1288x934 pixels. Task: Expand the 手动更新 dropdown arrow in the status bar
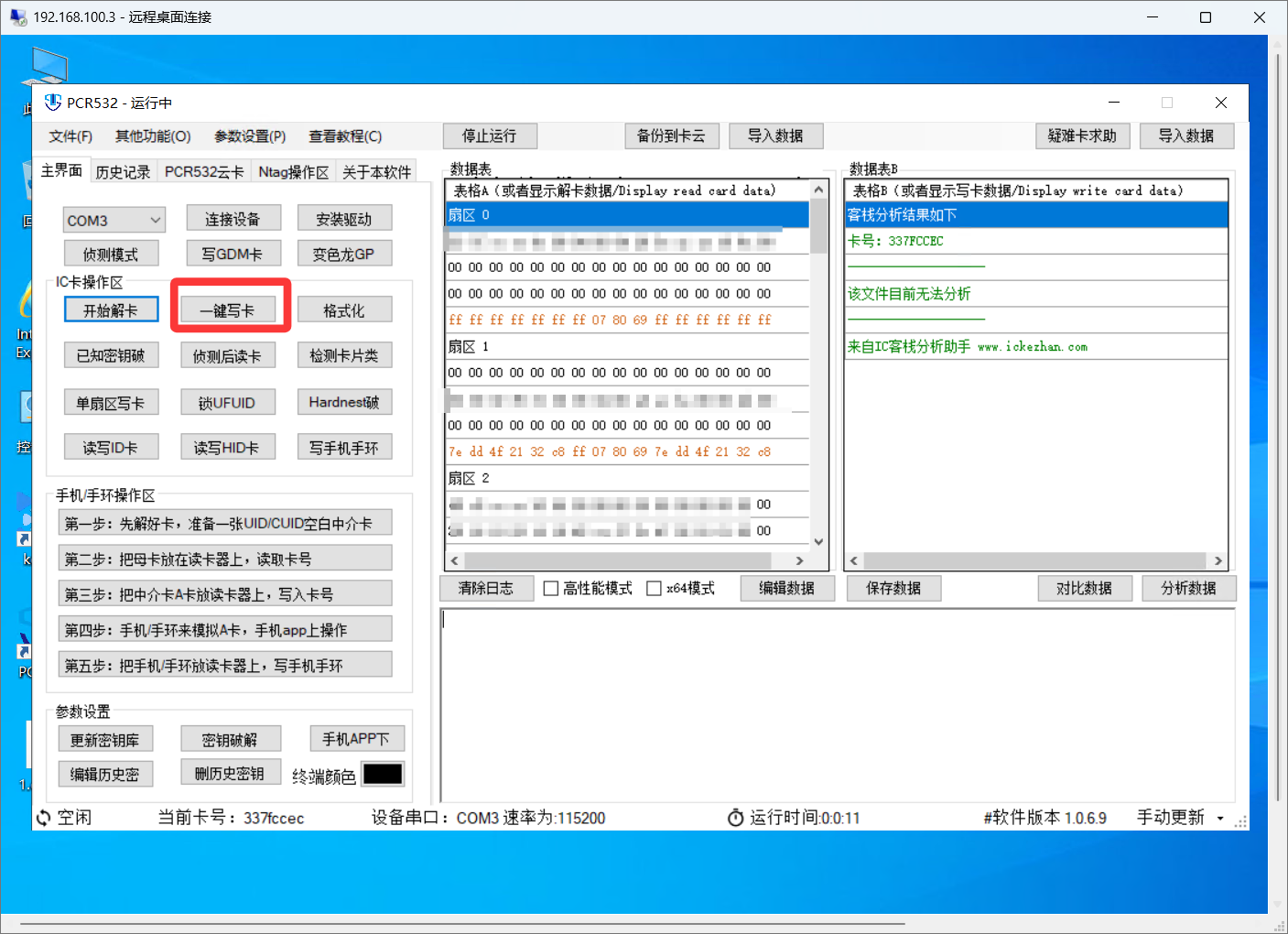coord(1220,818)
